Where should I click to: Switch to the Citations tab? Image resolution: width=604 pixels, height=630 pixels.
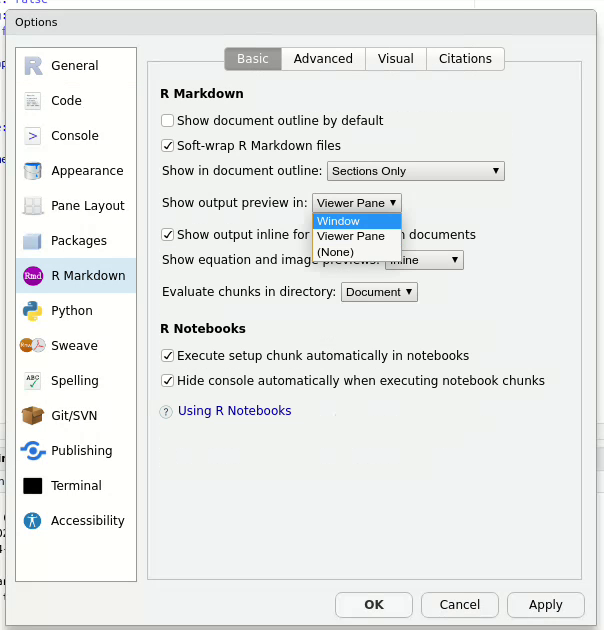(x=465, y=59)
